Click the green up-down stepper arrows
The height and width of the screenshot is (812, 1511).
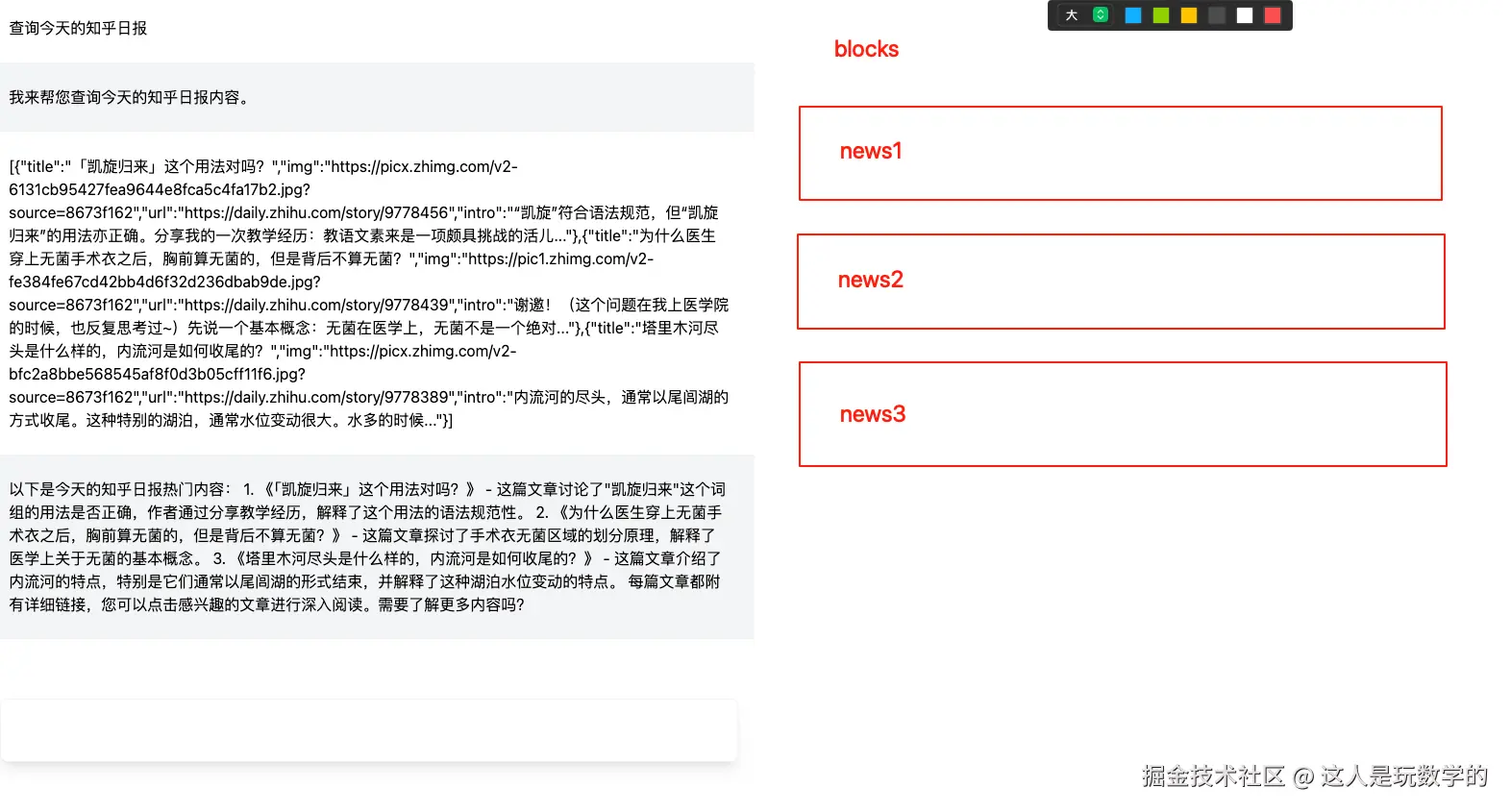point(1101,15)
